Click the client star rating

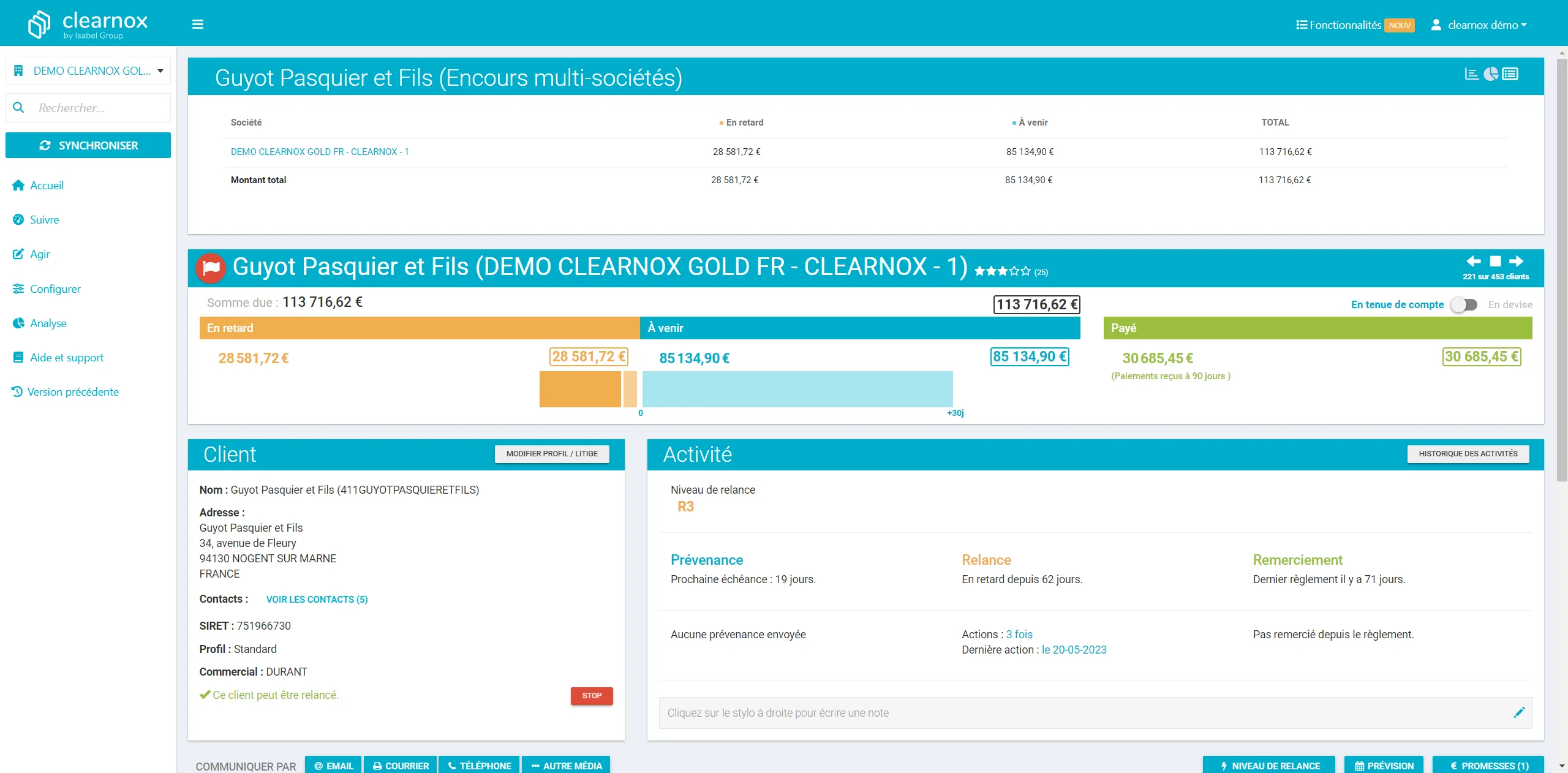point(1003,271)
